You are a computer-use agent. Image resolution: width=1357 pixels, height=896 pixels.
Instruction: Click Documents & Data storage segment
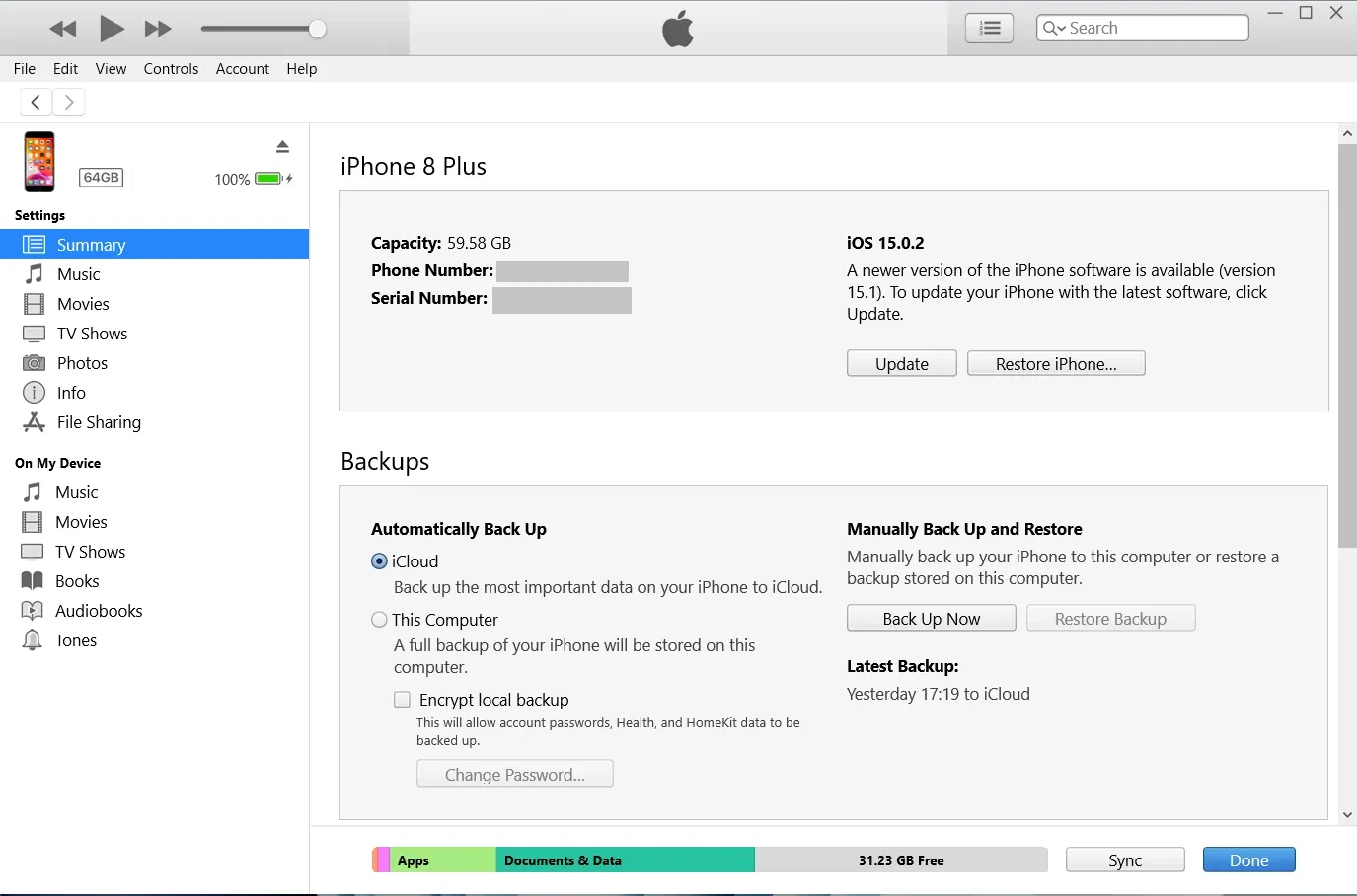625,860
